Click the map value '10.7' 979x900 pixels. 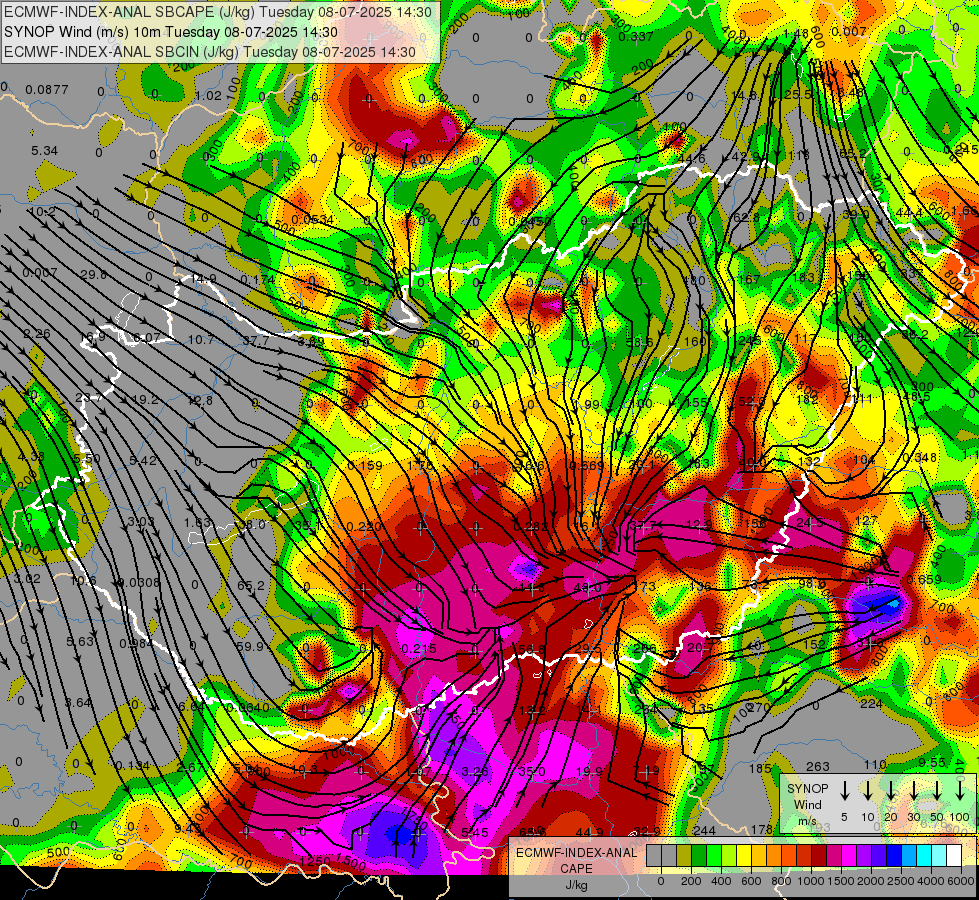[201, 340]
